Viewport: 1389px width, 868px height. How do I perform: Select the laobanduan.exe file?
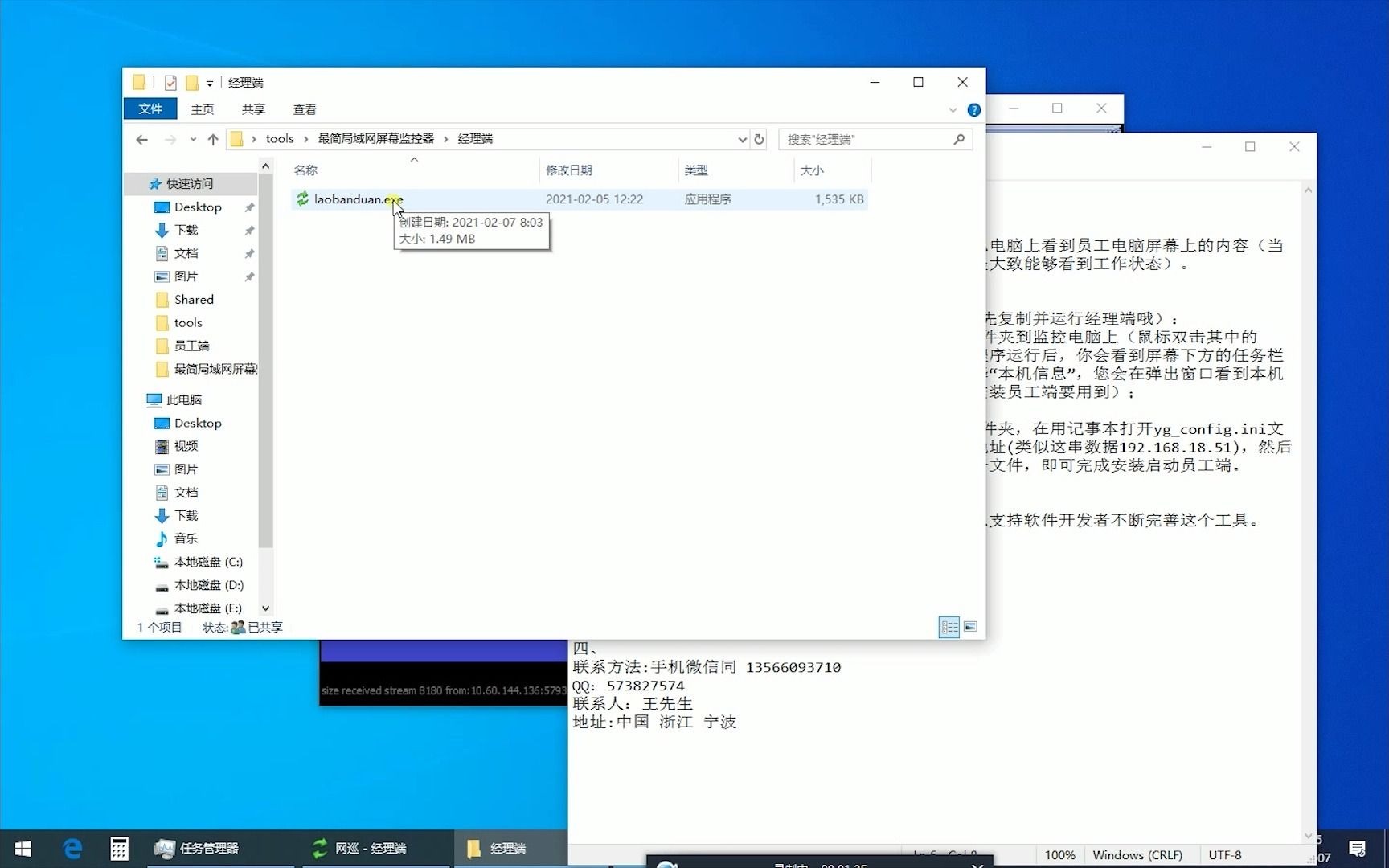click(x=579, y=199)
